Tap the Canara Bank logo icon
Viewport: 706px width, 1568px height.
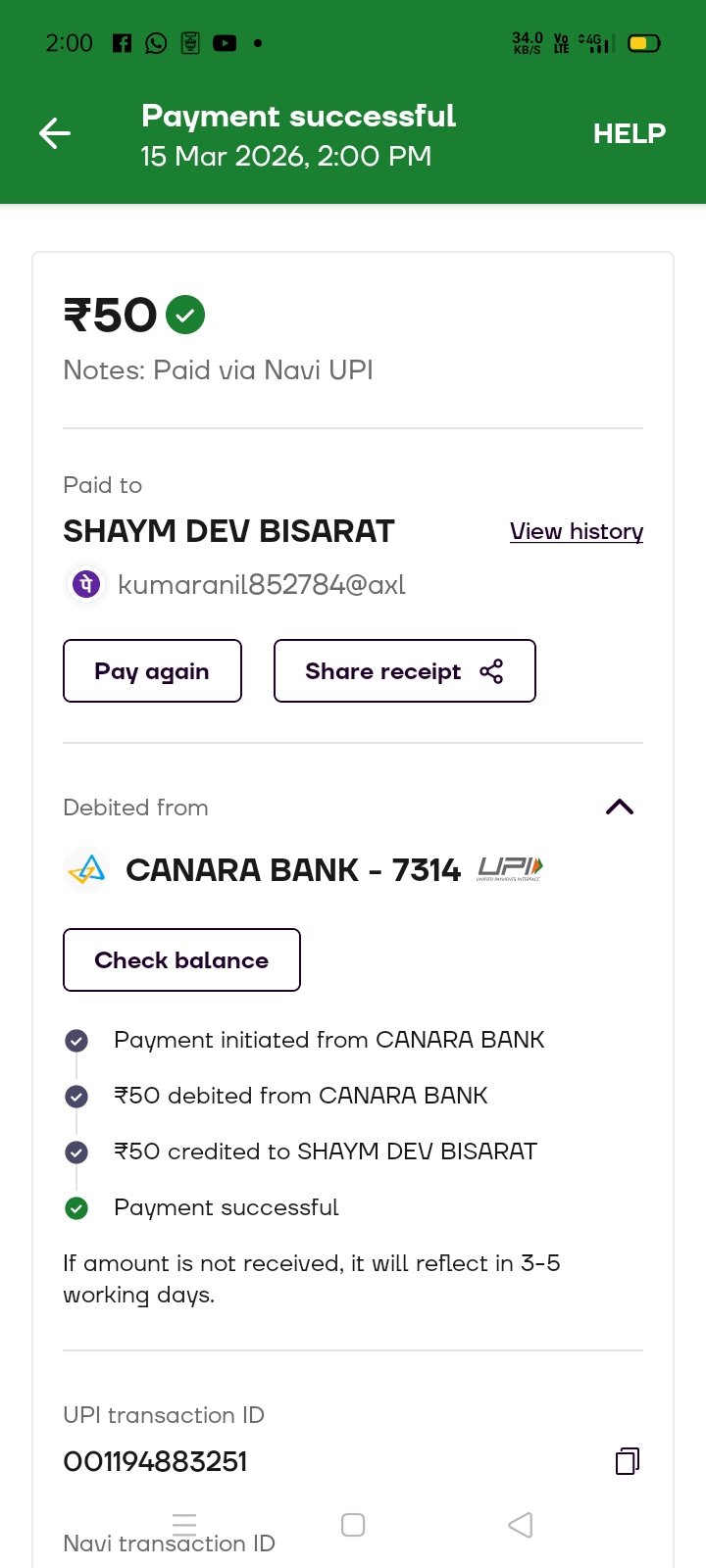click(86, 870)
